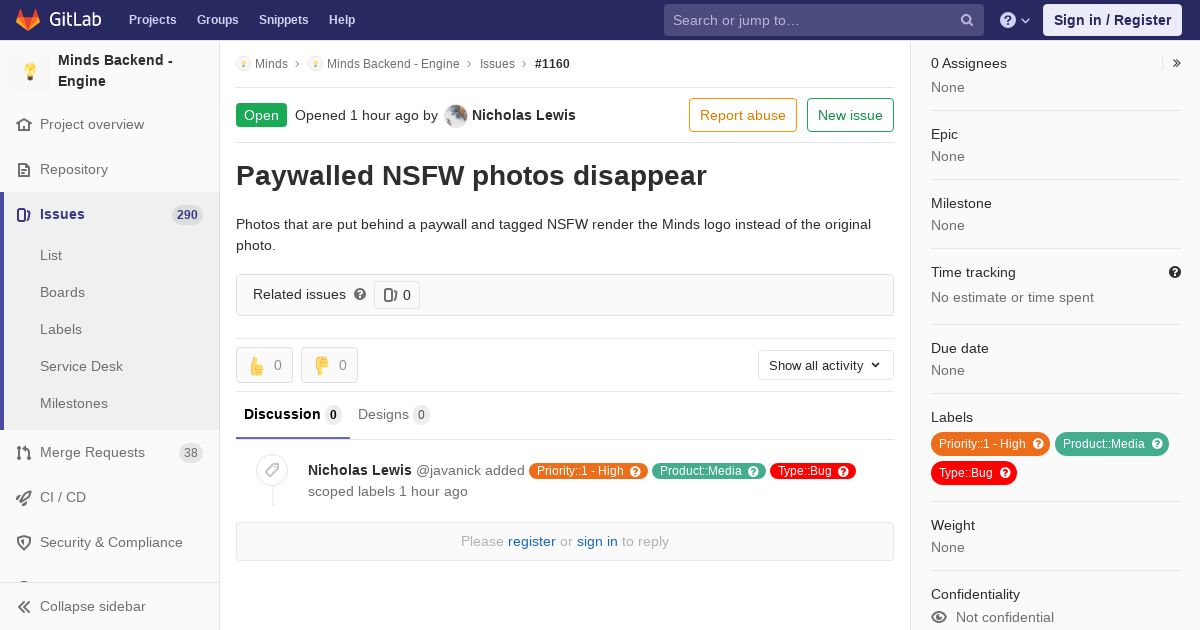Click the New issue button
This screenshot has width=1200, height=630.
coord(850,115)
